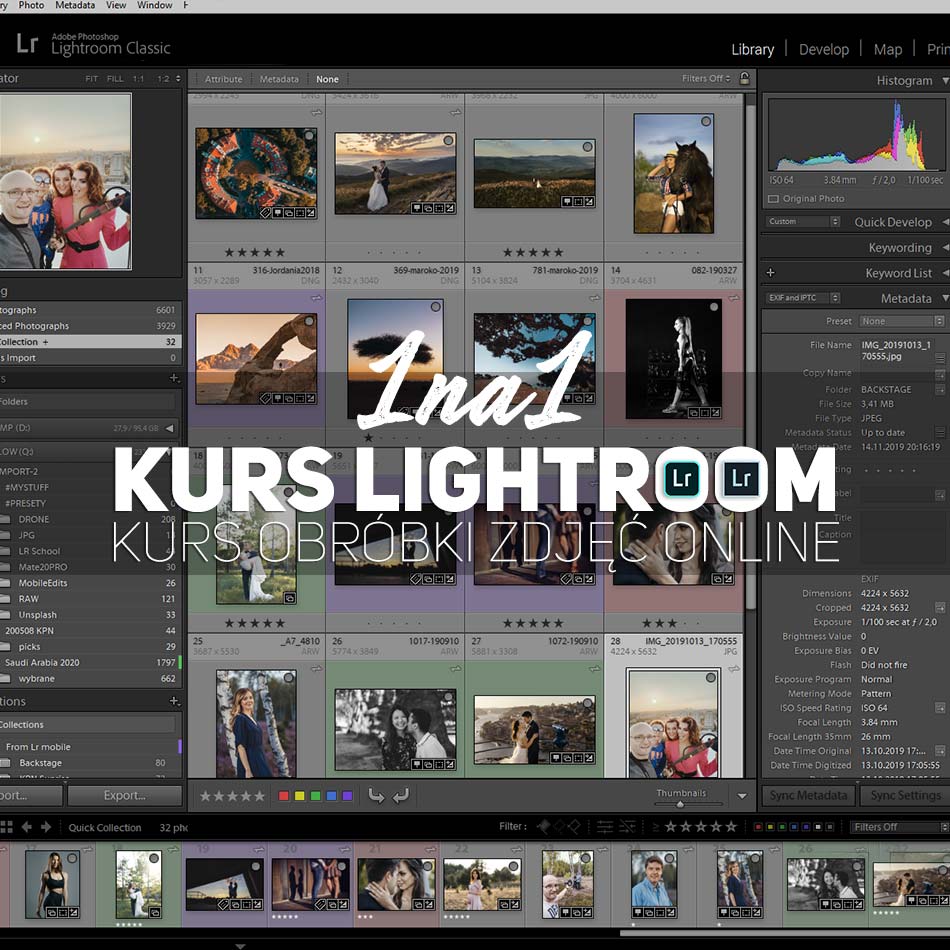Click the Export button
Screen dimensions: 950x950
[x=124, y=796]
